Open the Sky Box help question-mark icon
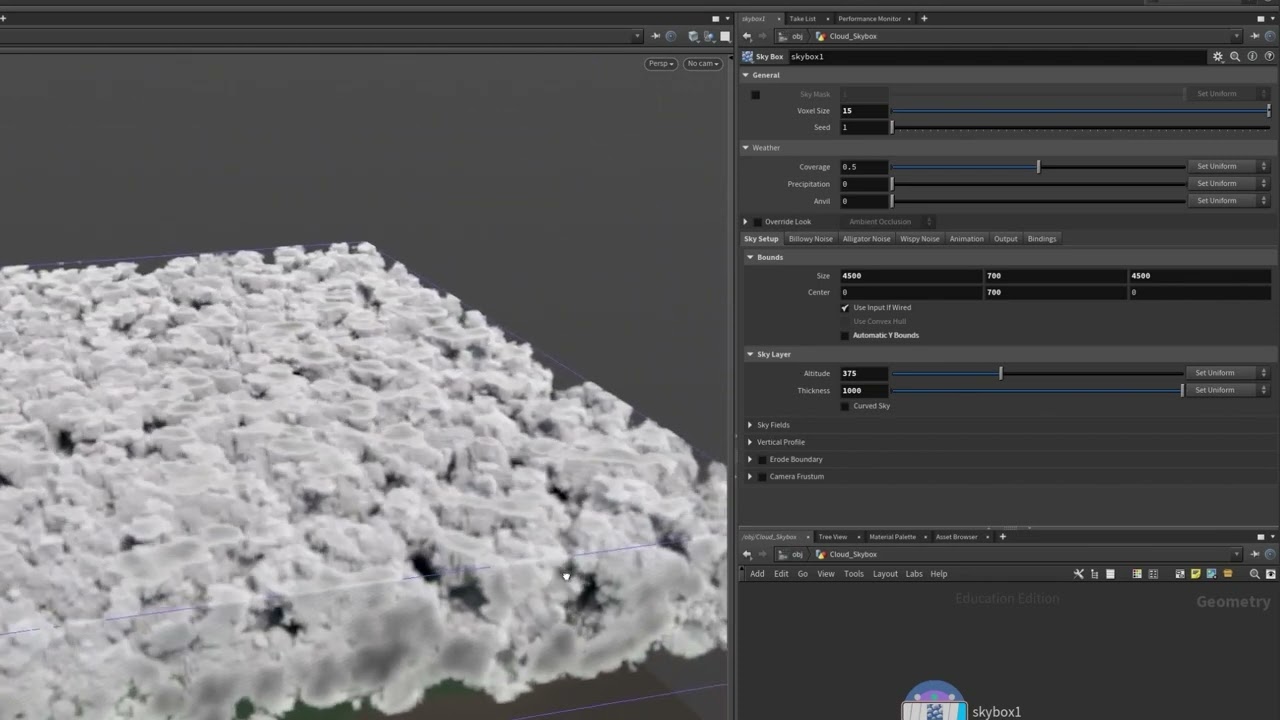The height and width of the screenshot is (720, 1280). point(1269,57)
